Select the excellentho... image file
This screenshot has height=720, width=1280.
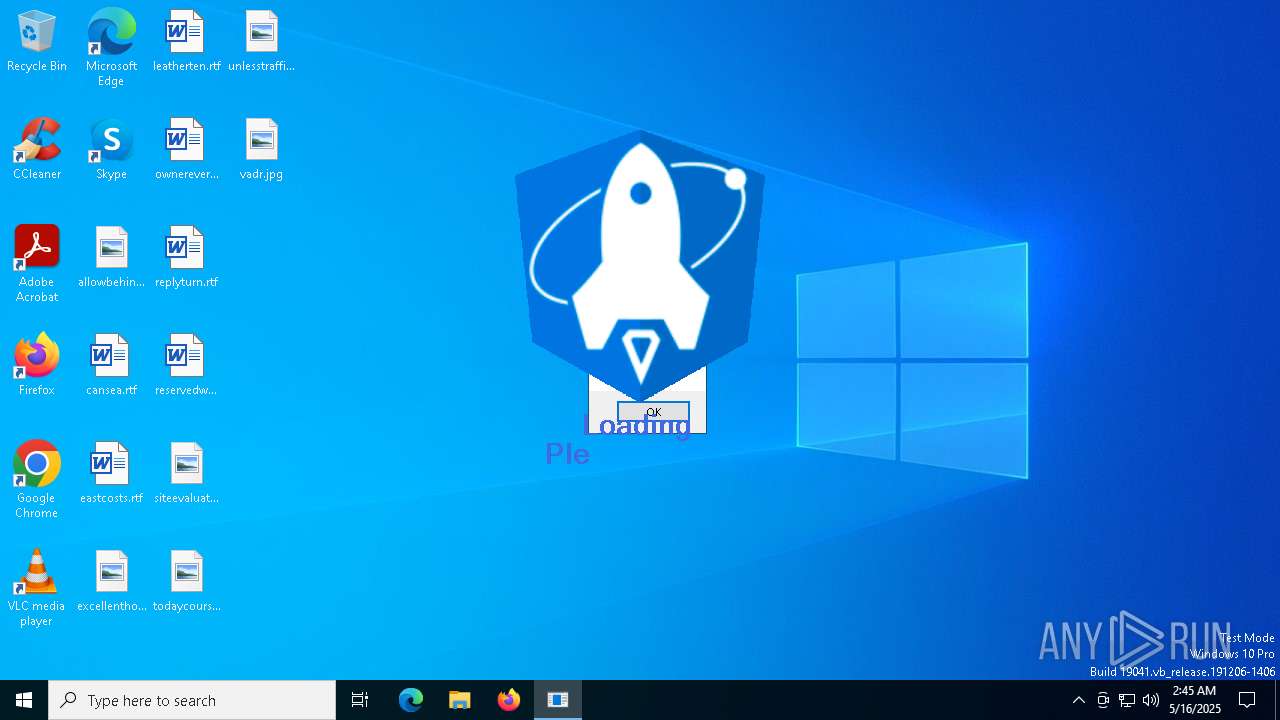click(x=111, y=582)
